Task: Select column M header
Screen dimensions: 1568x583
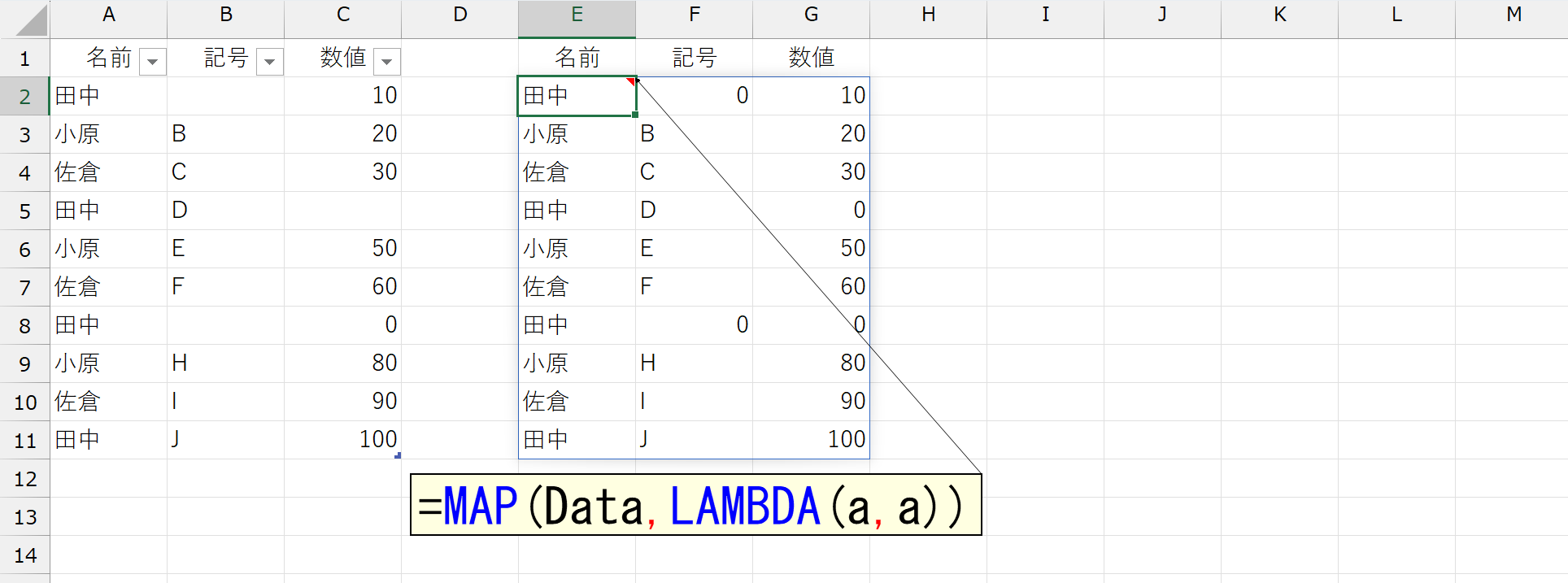Action: [x=1513, y=15]
